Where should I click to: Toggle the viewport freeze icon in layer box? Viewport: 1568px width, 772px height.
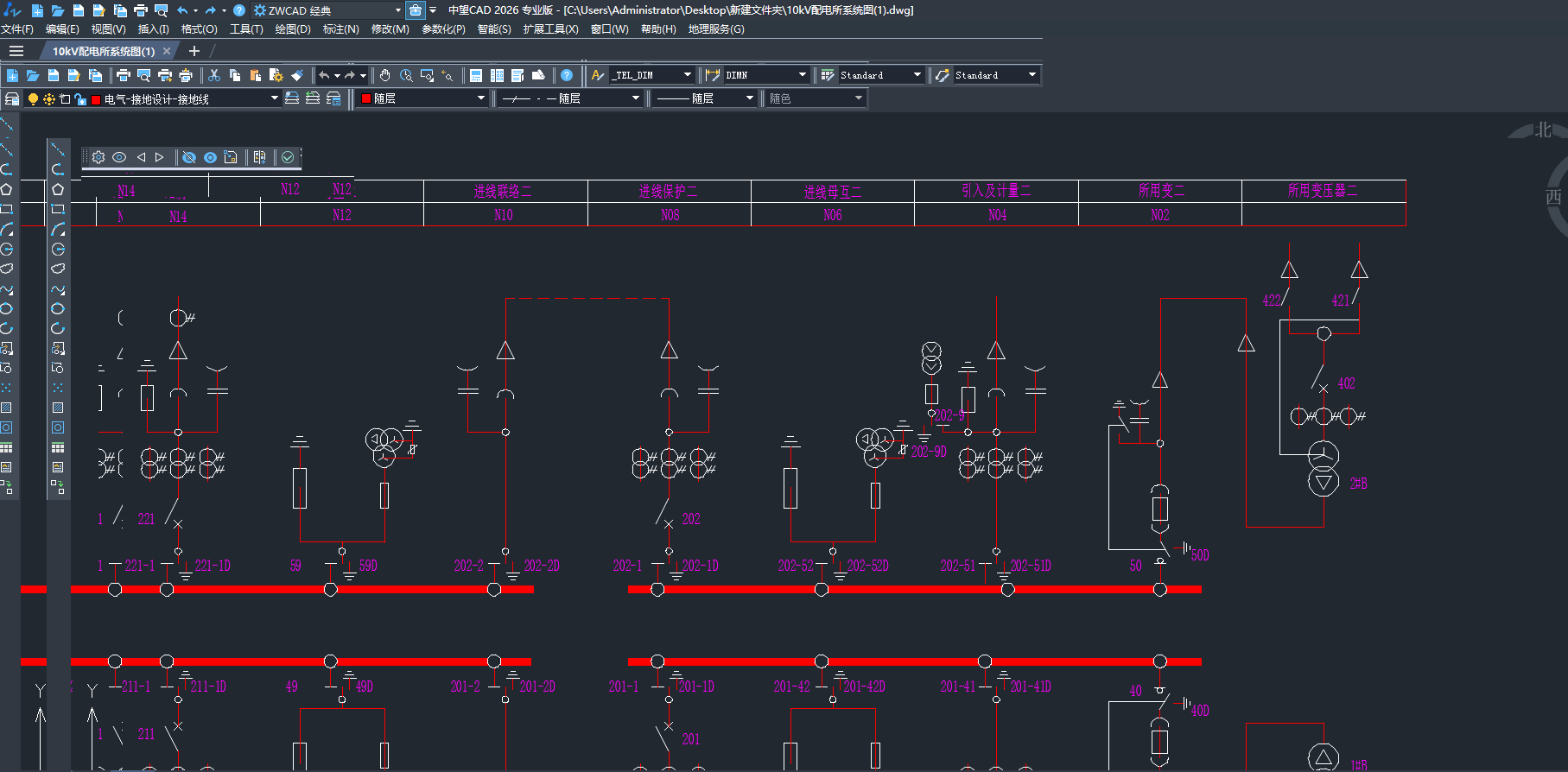tap(65, 98)
